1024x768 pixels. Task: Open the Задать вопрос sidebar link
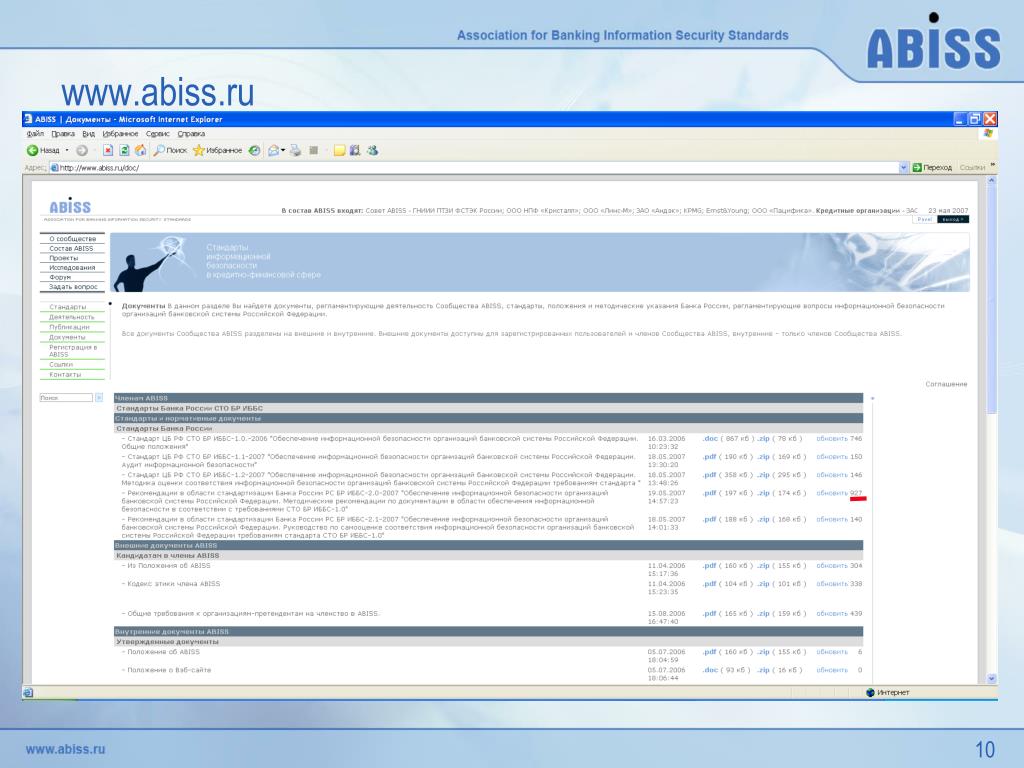pos(72,287)
